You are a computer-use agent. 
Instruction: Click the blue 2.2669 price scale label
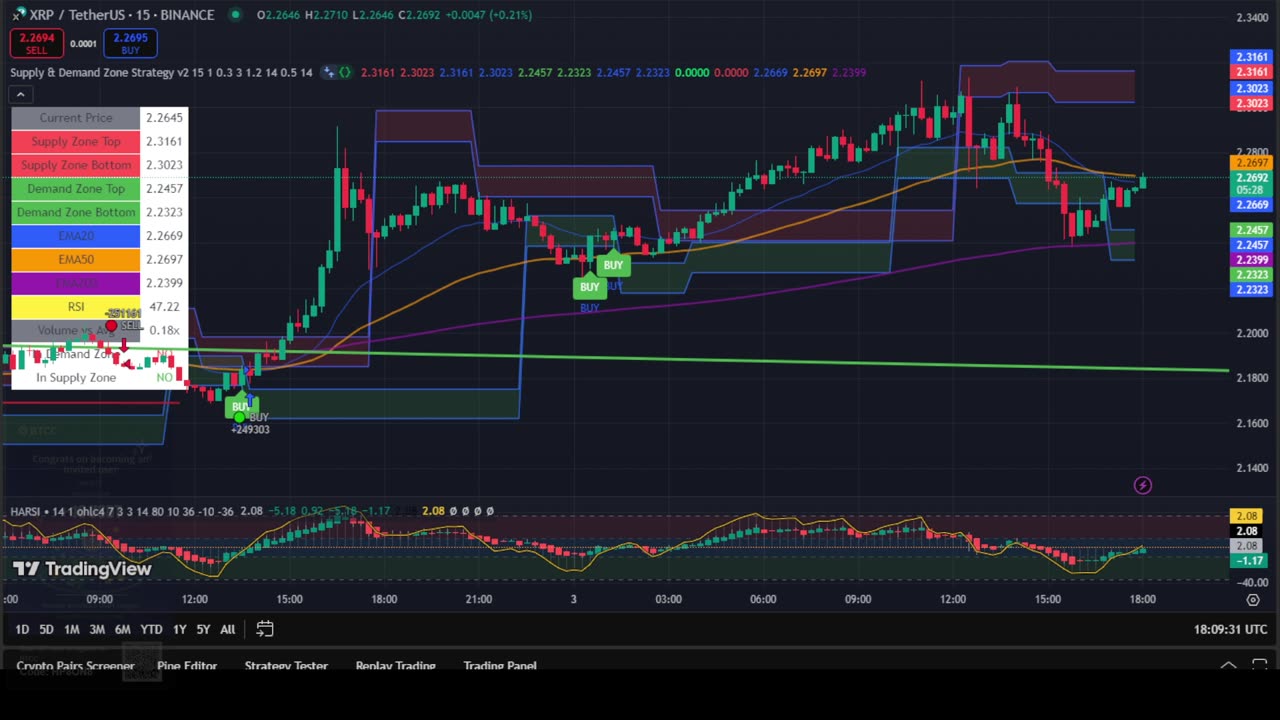(1252, 205)
